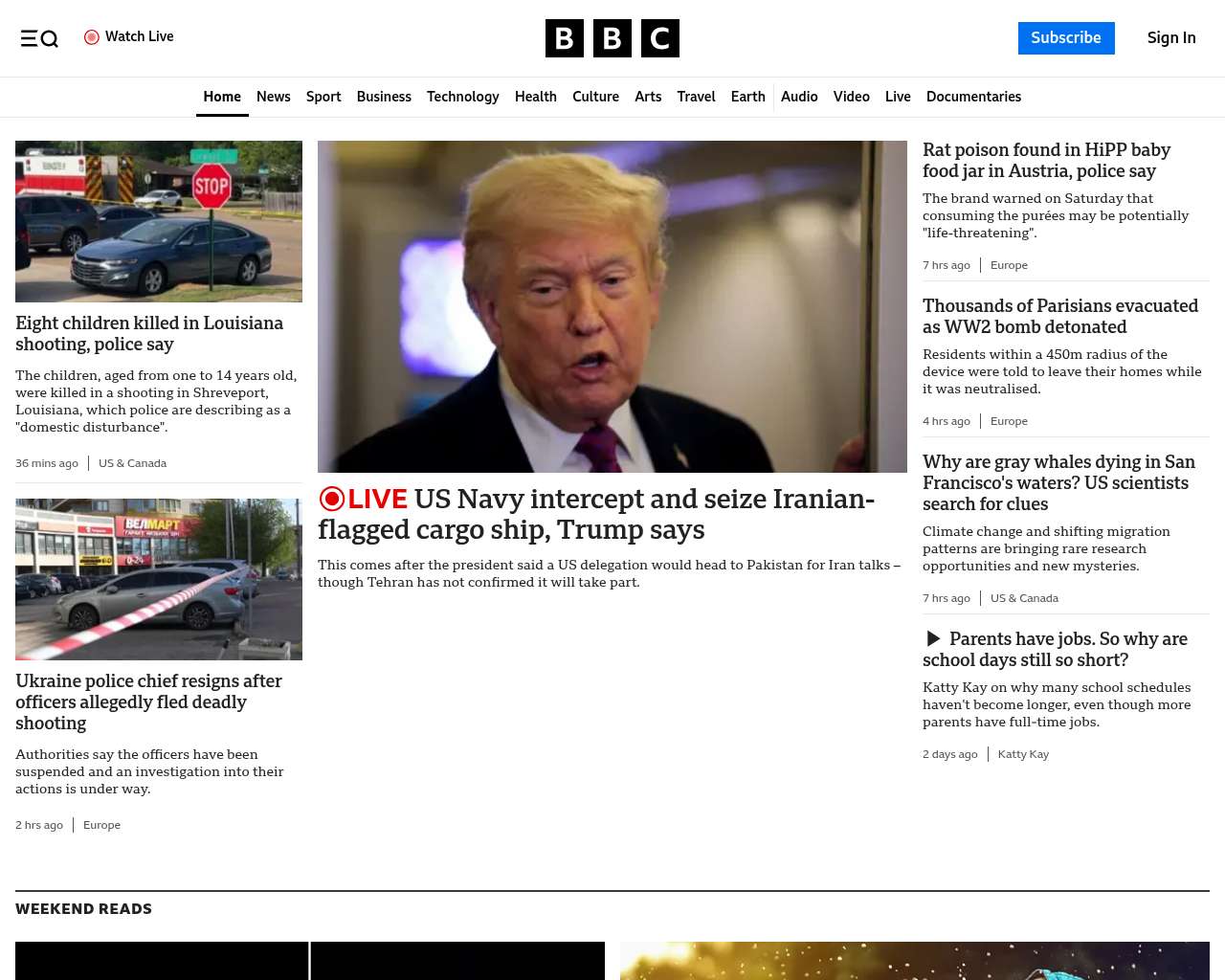
Task: Click the Trump lead story image
Action: [612, 306]
